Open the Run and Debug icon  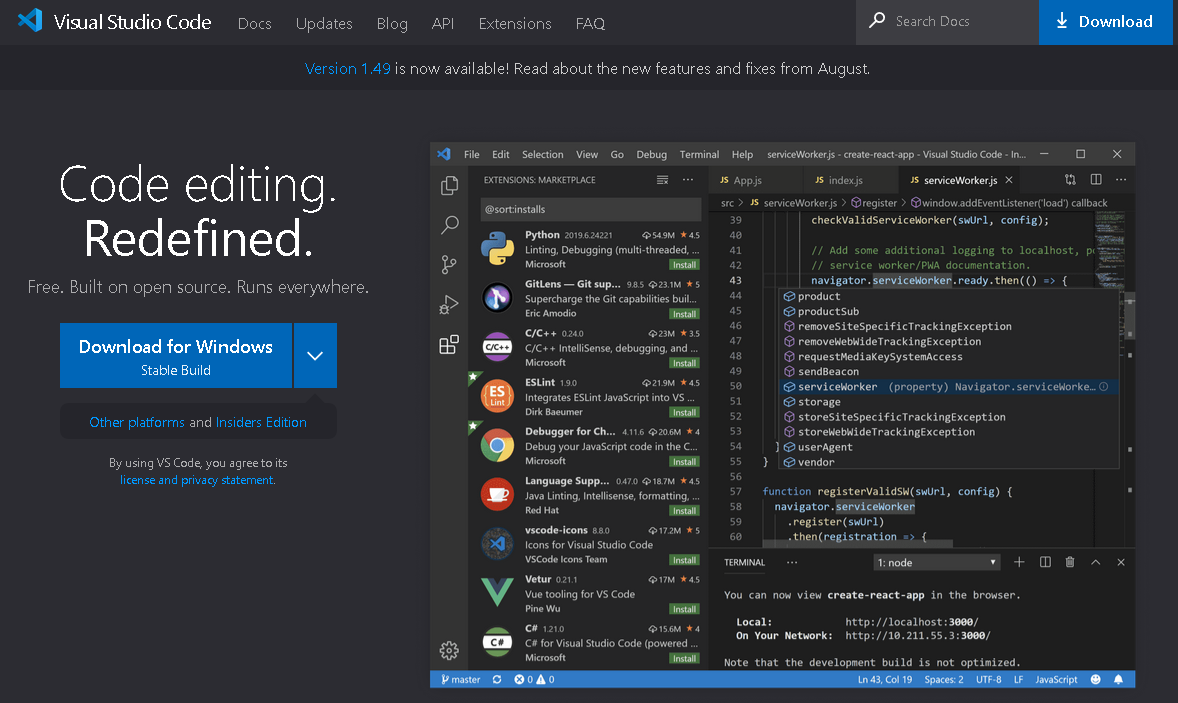[x=449, y=304]
